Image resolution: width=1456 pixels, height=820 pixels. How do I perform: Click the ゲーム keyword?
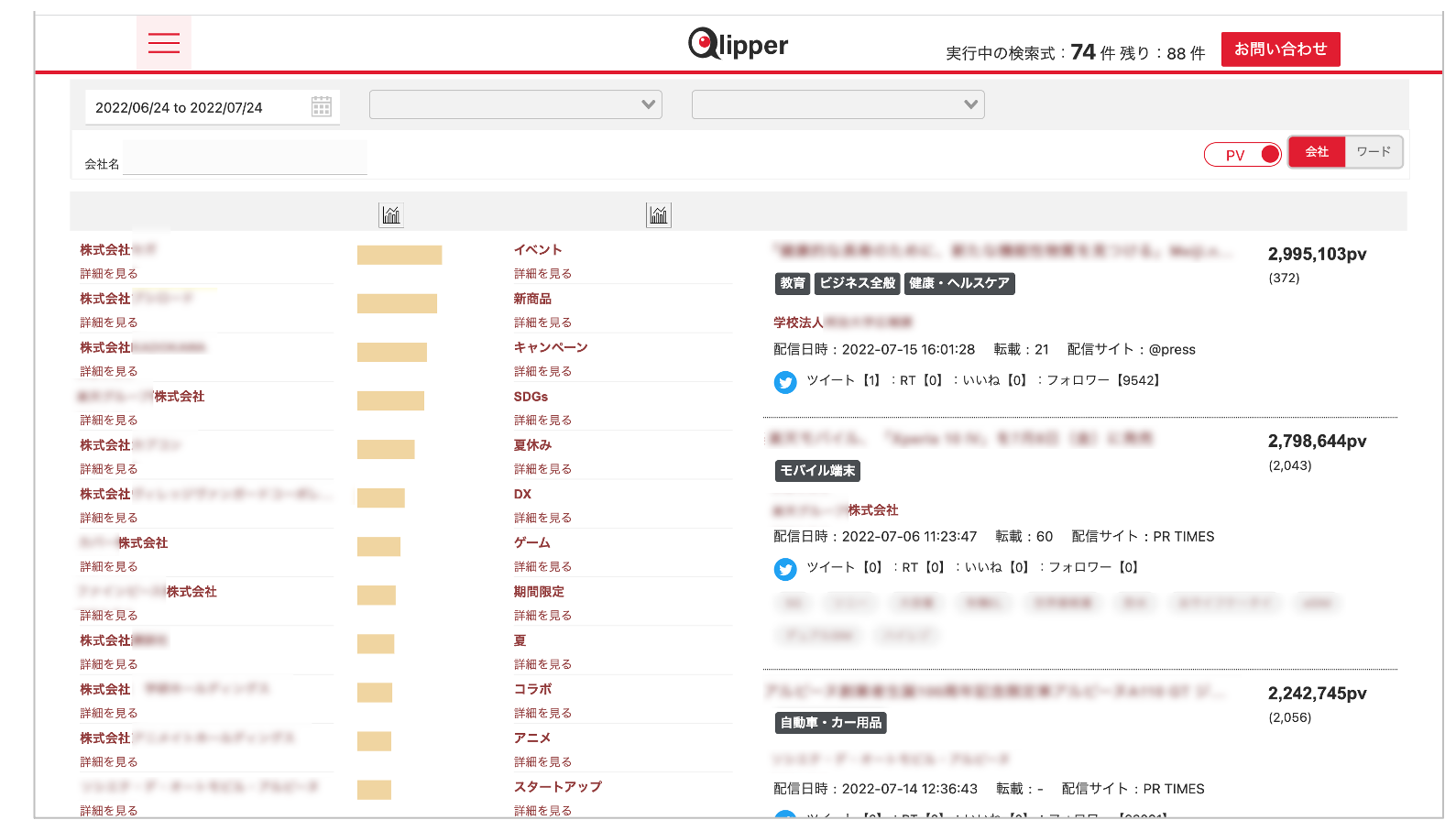tap(532, 542)
